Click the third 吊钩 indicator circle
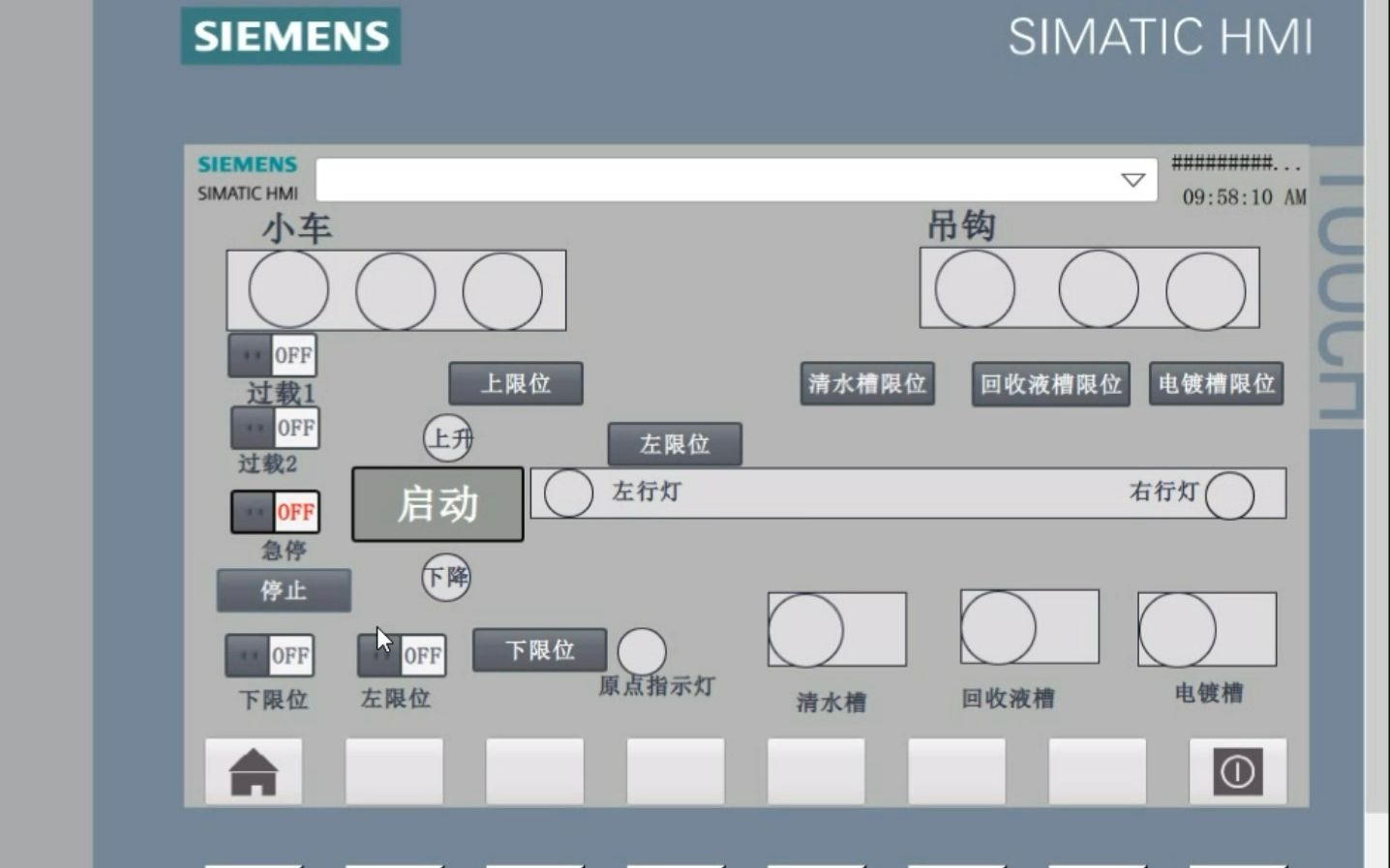Viewport: 1390px width, 868px height. (1205, 291)
